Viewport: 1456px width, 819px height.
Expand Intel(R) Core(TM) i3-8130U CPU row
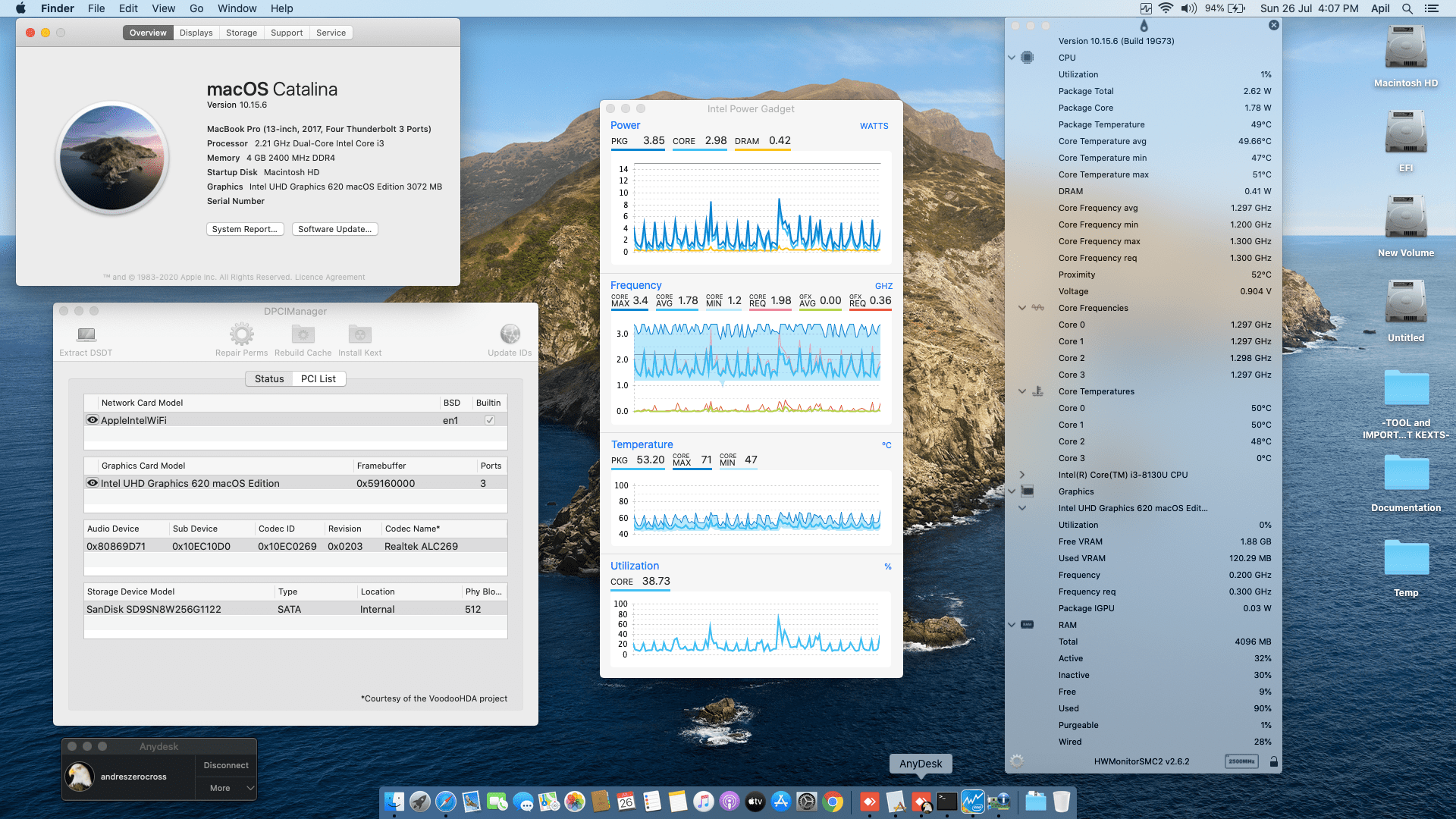(x=1022, y=475)
